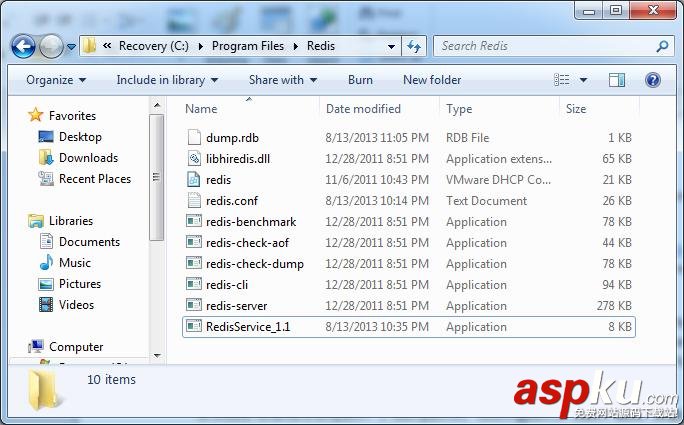The width and height of the screenshot is (684, 425).
Task: Open Computer in navigation pane
Action: 76,347
